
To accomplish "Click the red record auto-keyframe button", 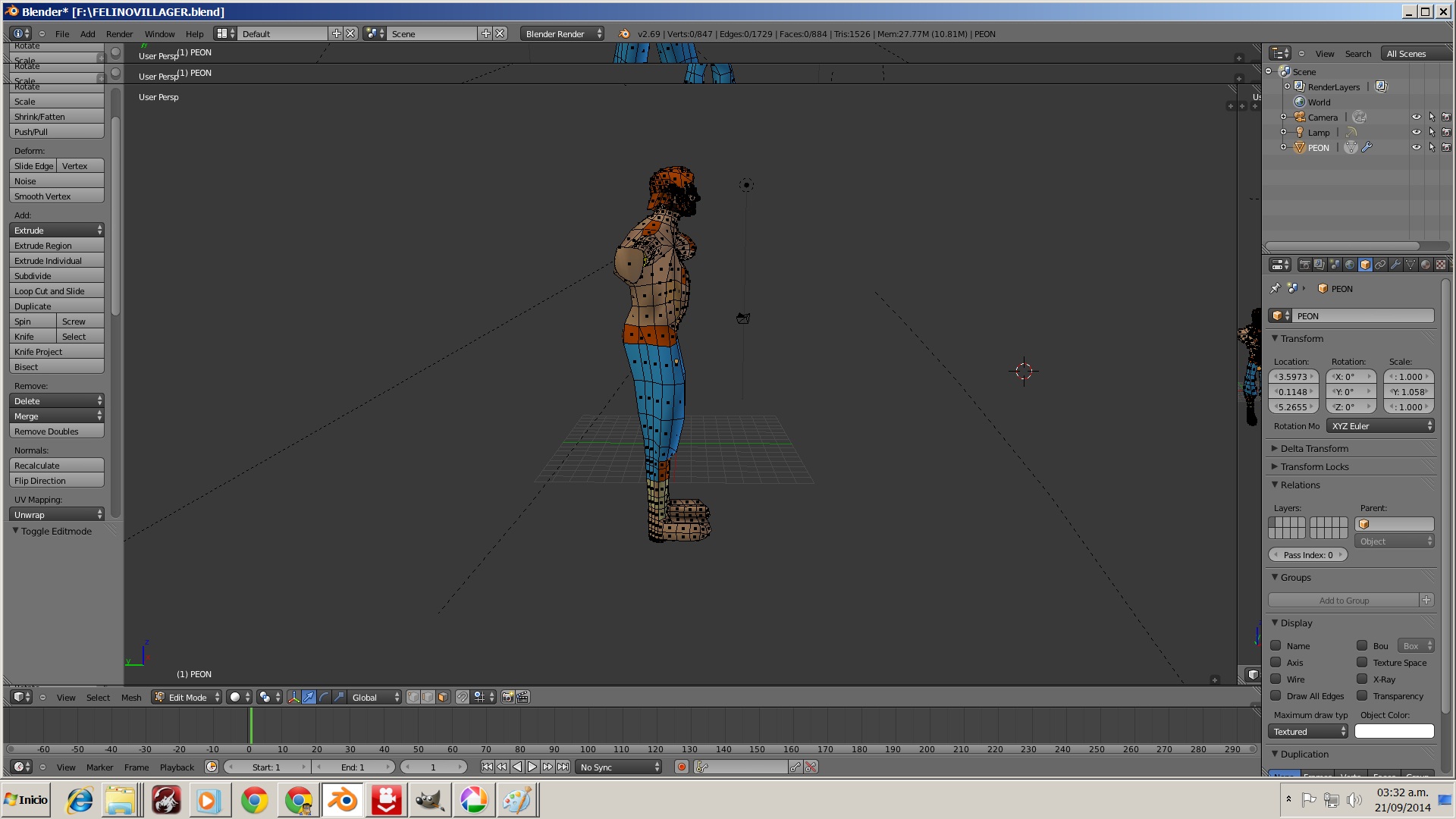I will click(x=682, y=767).
